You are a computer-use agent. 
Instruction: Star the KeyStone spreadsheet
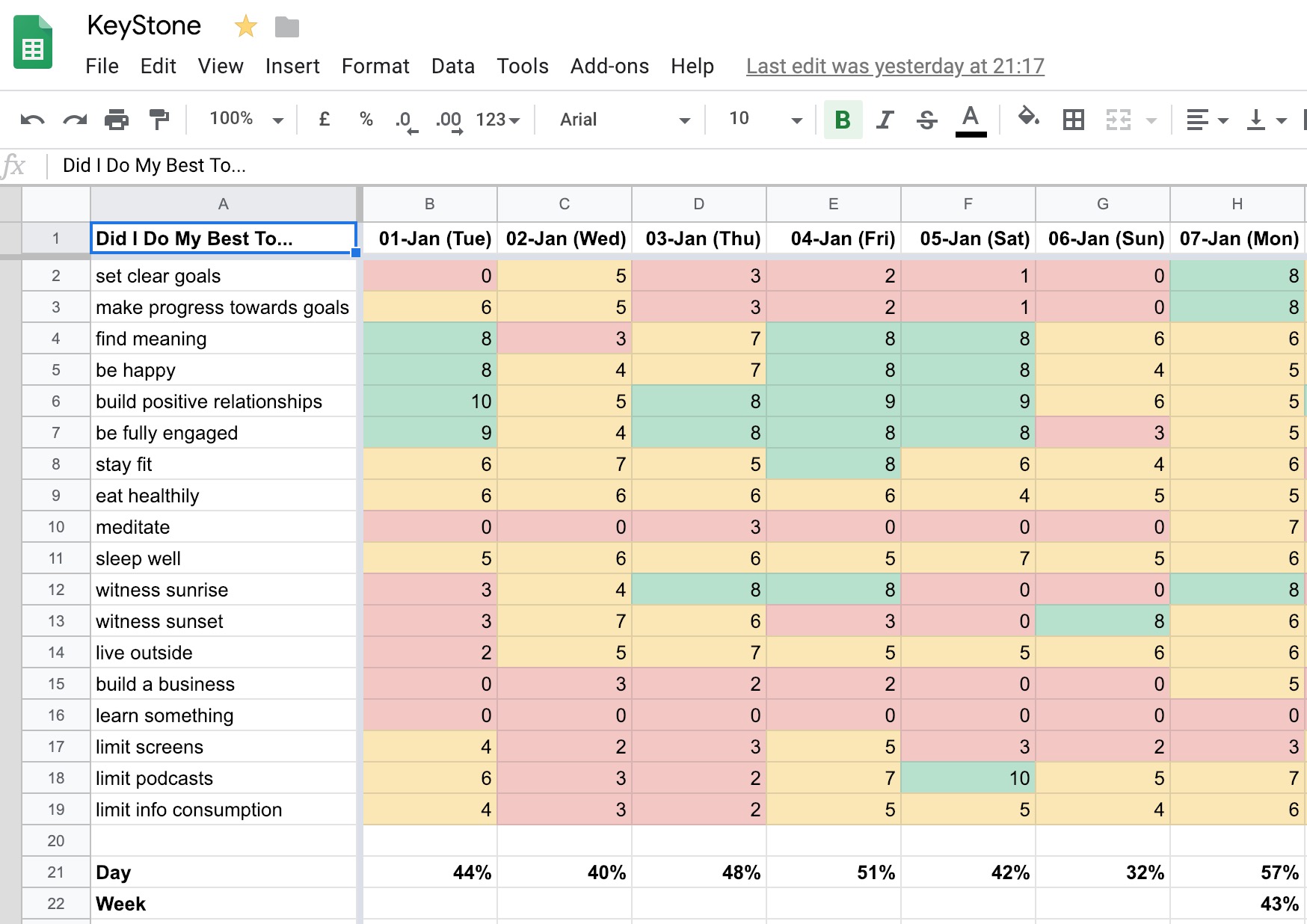pyautogui.click(x=245, y=26)
